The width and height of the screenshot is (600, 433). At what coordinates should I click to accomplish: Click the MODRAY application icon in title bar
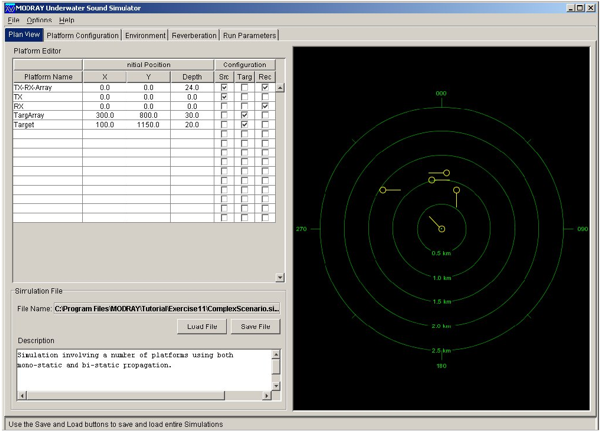pyautogui.click(x=10, y=8)
